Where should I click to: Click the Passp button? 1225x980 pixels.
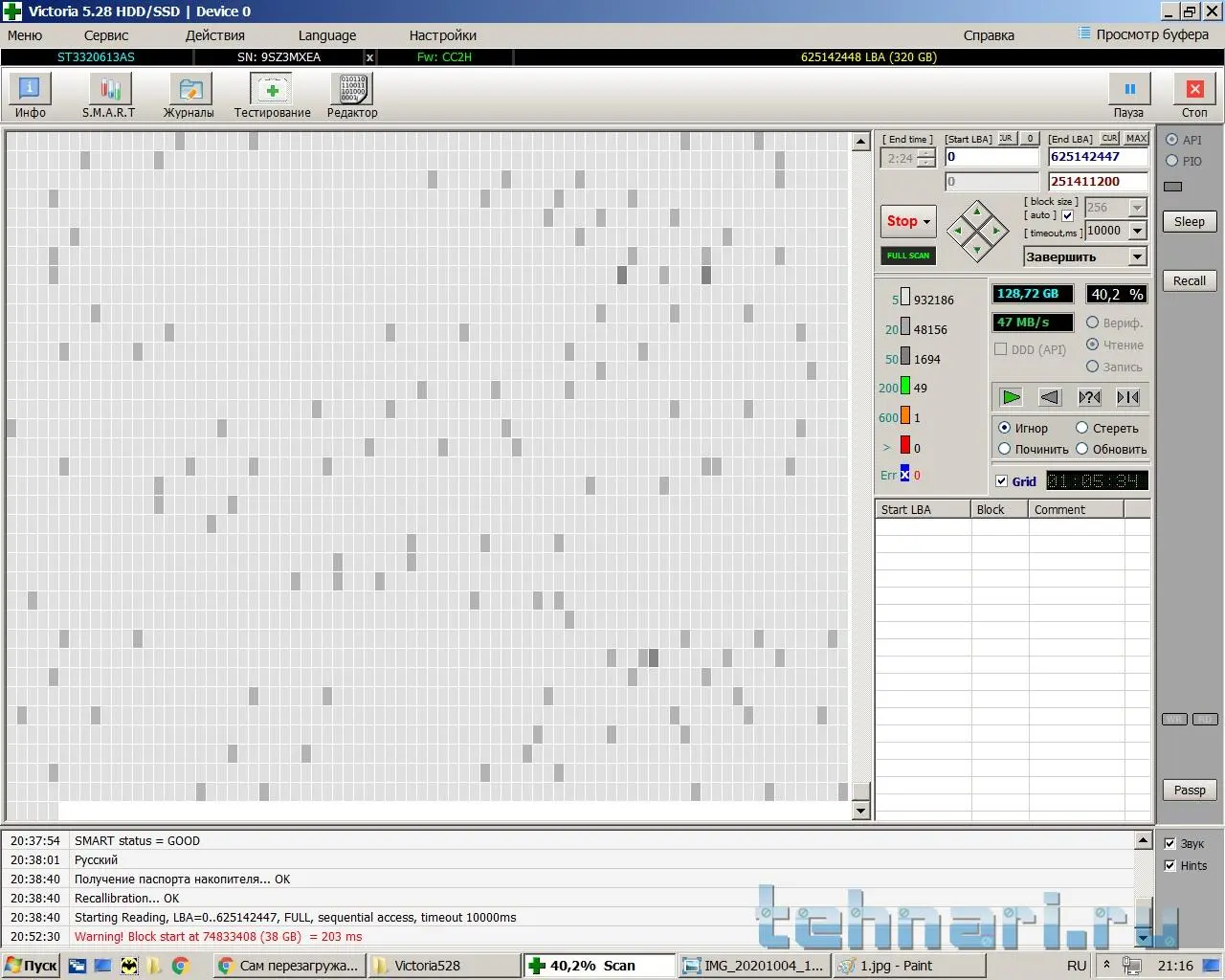[x=1190, y=790]
